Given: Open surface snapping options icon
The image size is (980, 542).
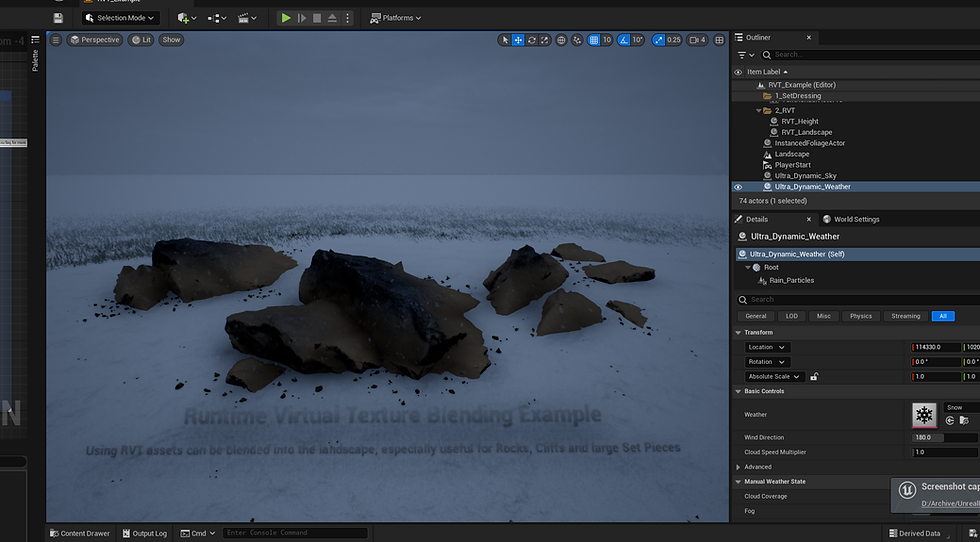Looking at the screenshot, I should [577, 40].
